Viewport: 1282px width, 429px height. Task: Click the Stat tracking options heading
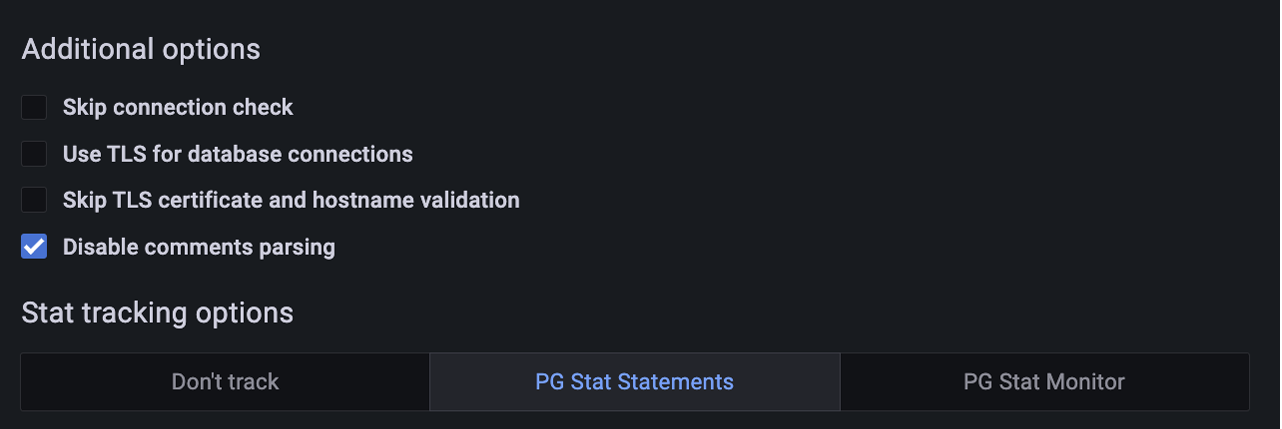157,313
